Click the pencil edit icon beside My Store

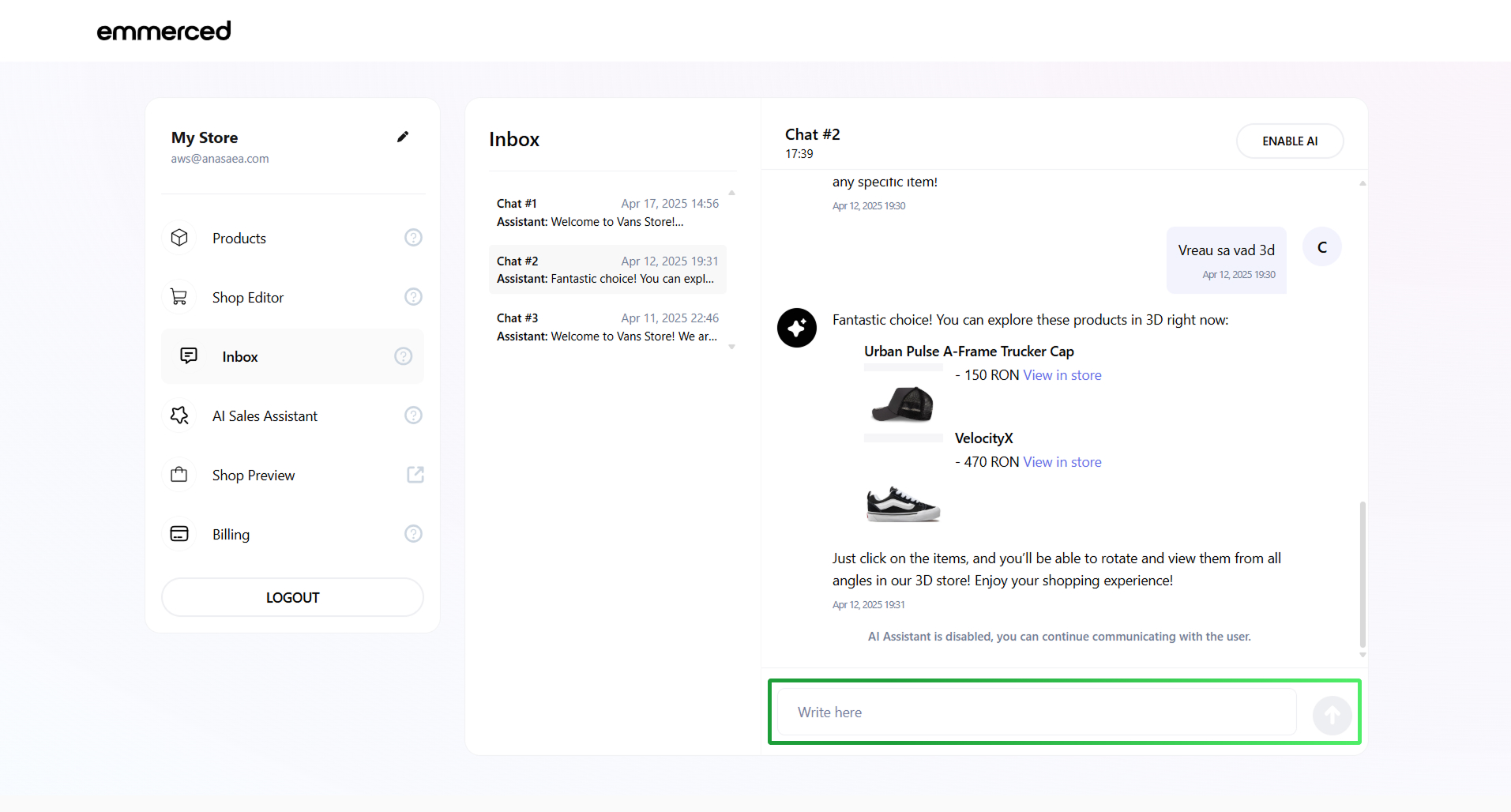403,137
